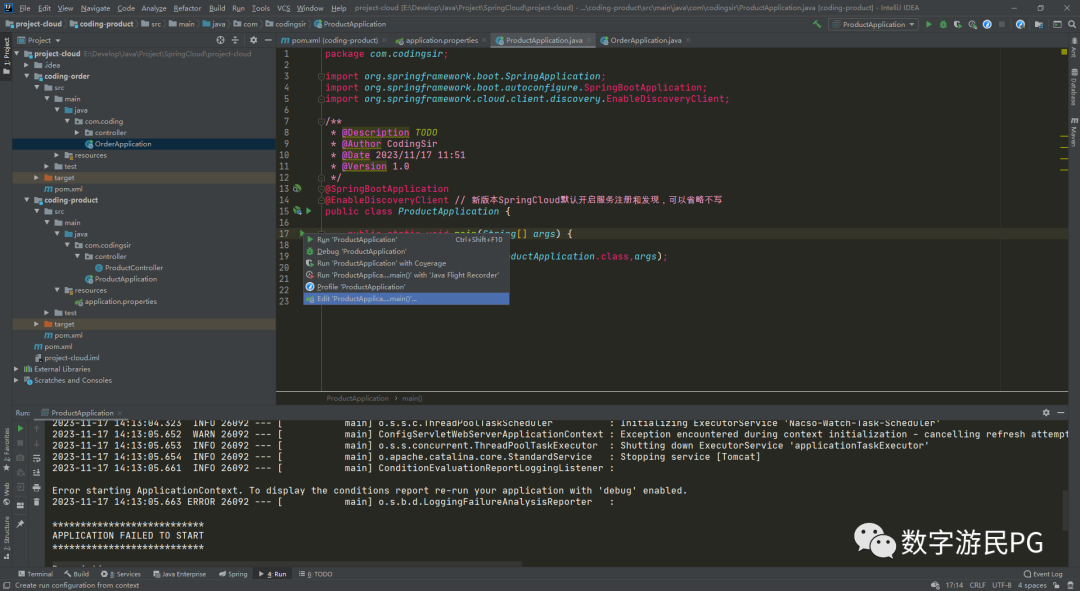The image size is (1080, 591).
Task: Click the locate-in-project target icon
Action: (x=220, y=40)
